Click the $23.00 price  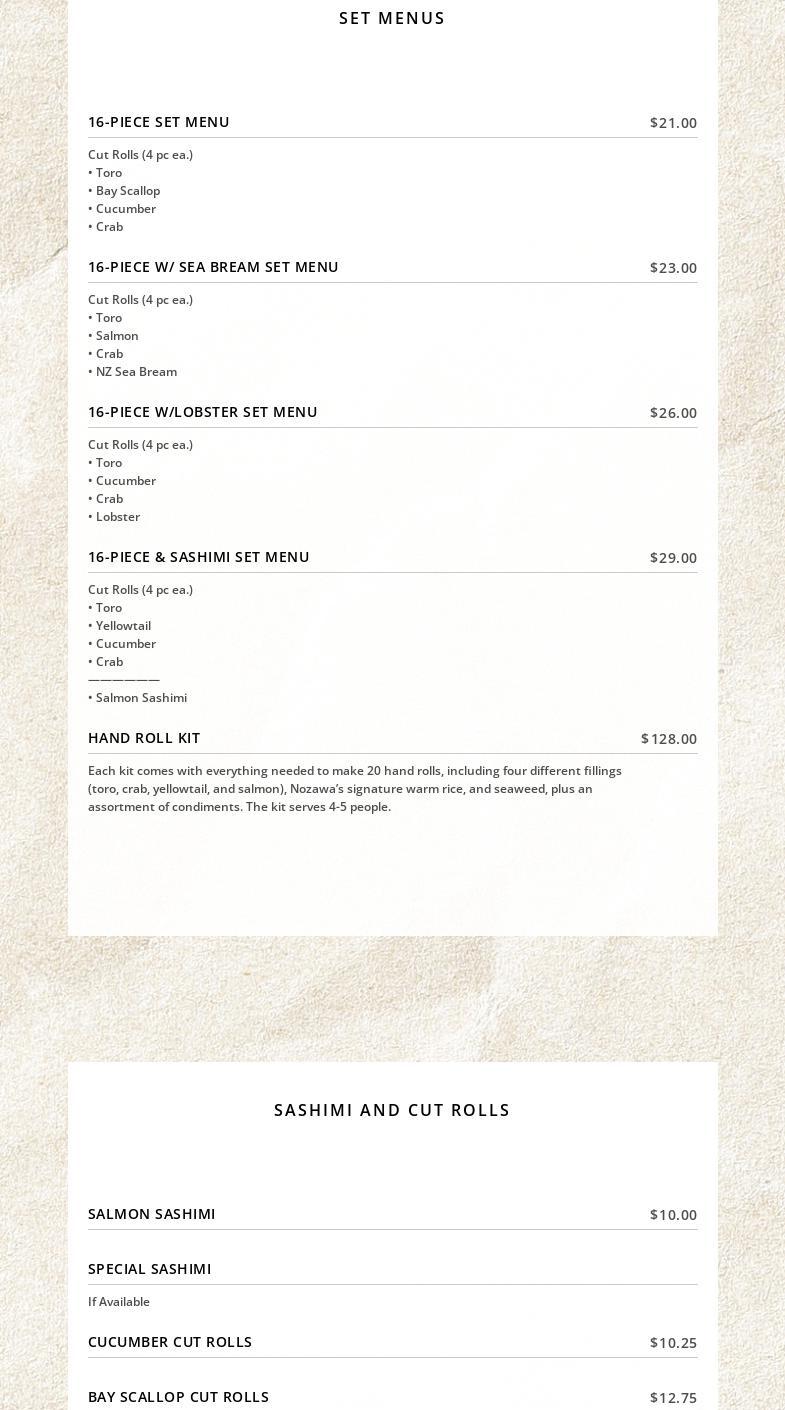point(673,268)
